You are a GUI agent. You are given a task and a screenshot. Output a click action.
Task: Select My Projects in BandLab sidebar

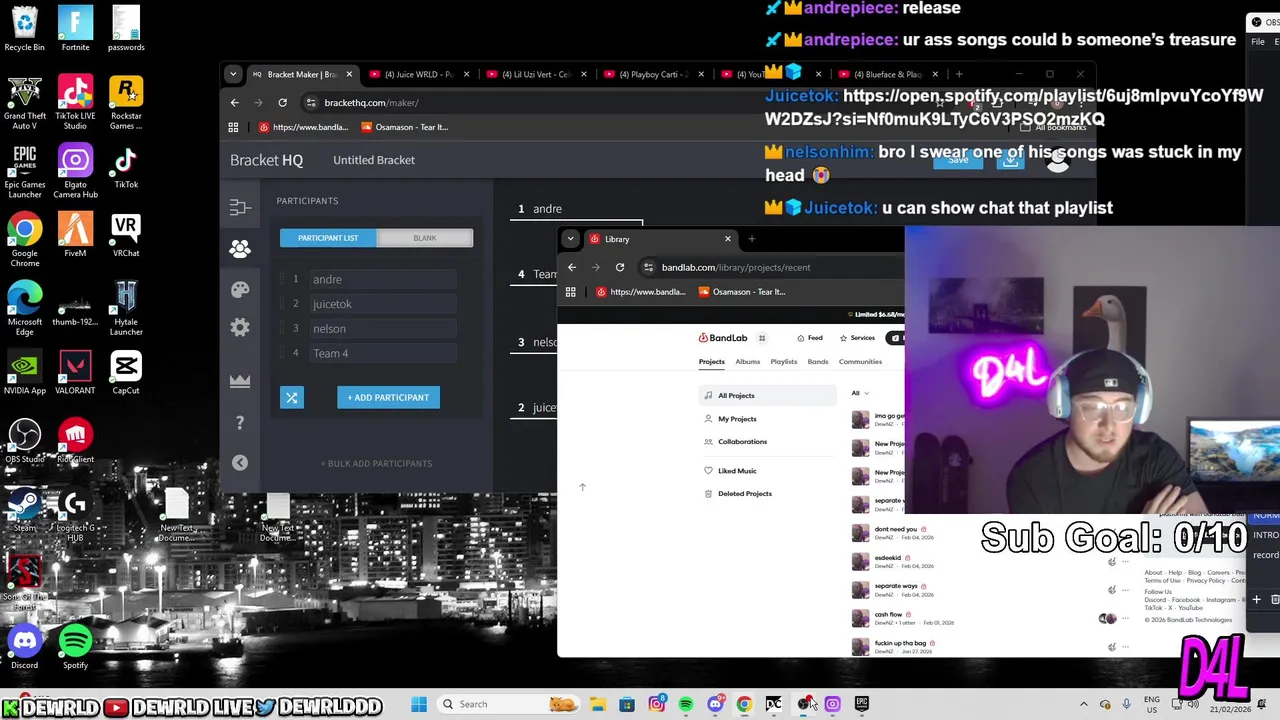click(x=768, y=419)
